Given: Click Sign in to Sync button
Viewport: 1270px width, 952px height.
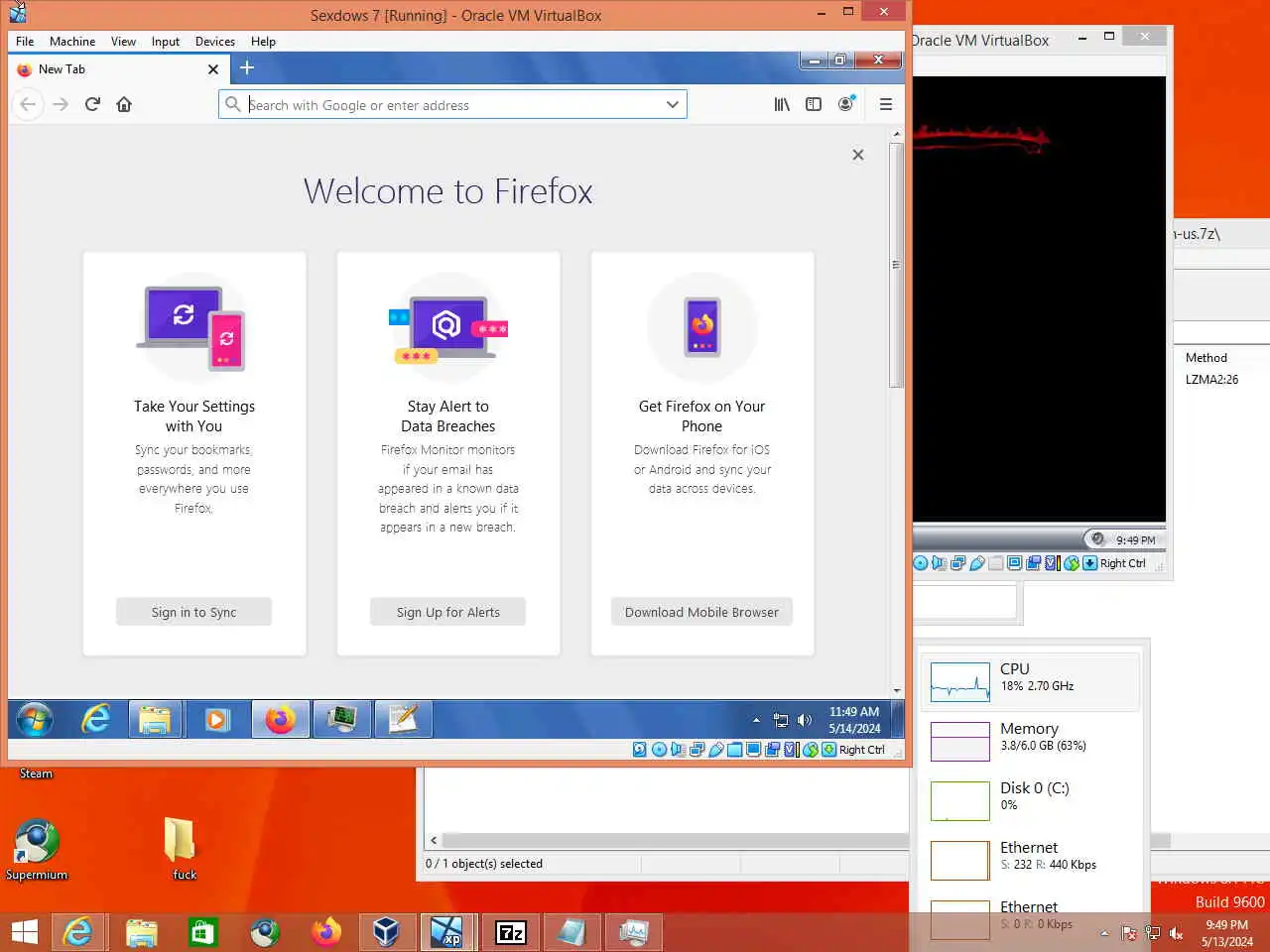Looking at the screenshot, I should pyautogui.click(x=193, y=612).
